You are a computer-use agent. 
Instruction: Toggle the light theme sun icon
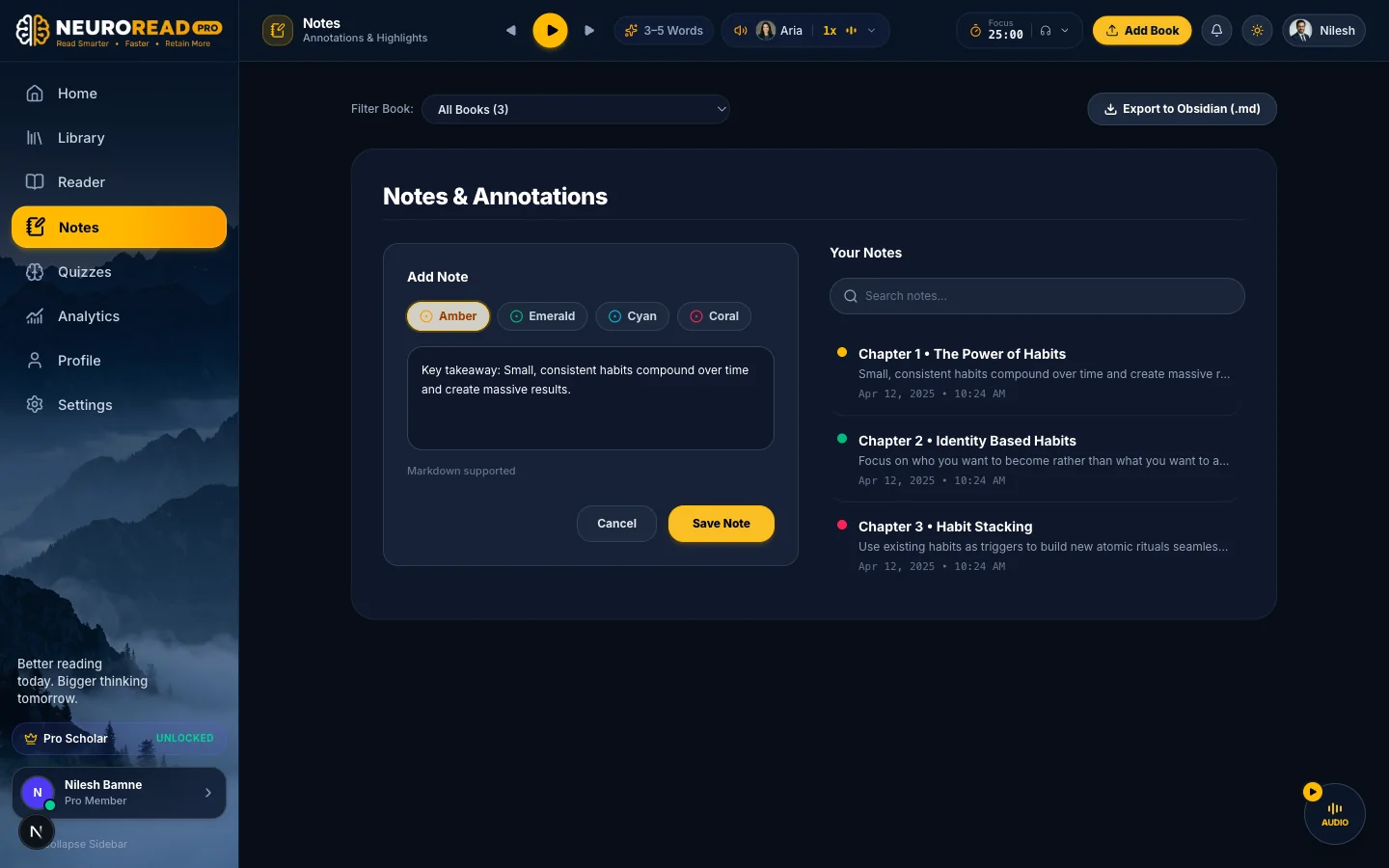click(x=1257, y=31)
